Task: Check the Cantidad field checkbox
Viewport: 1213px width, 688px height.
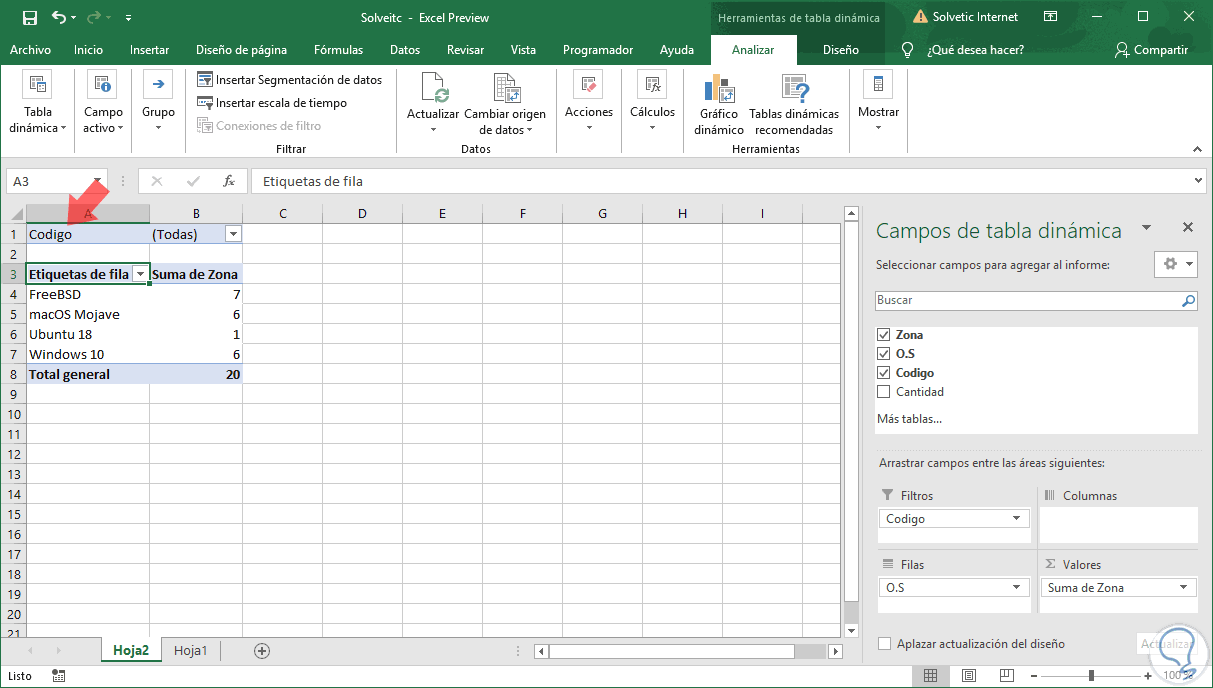Action: (x=883, y=392)
